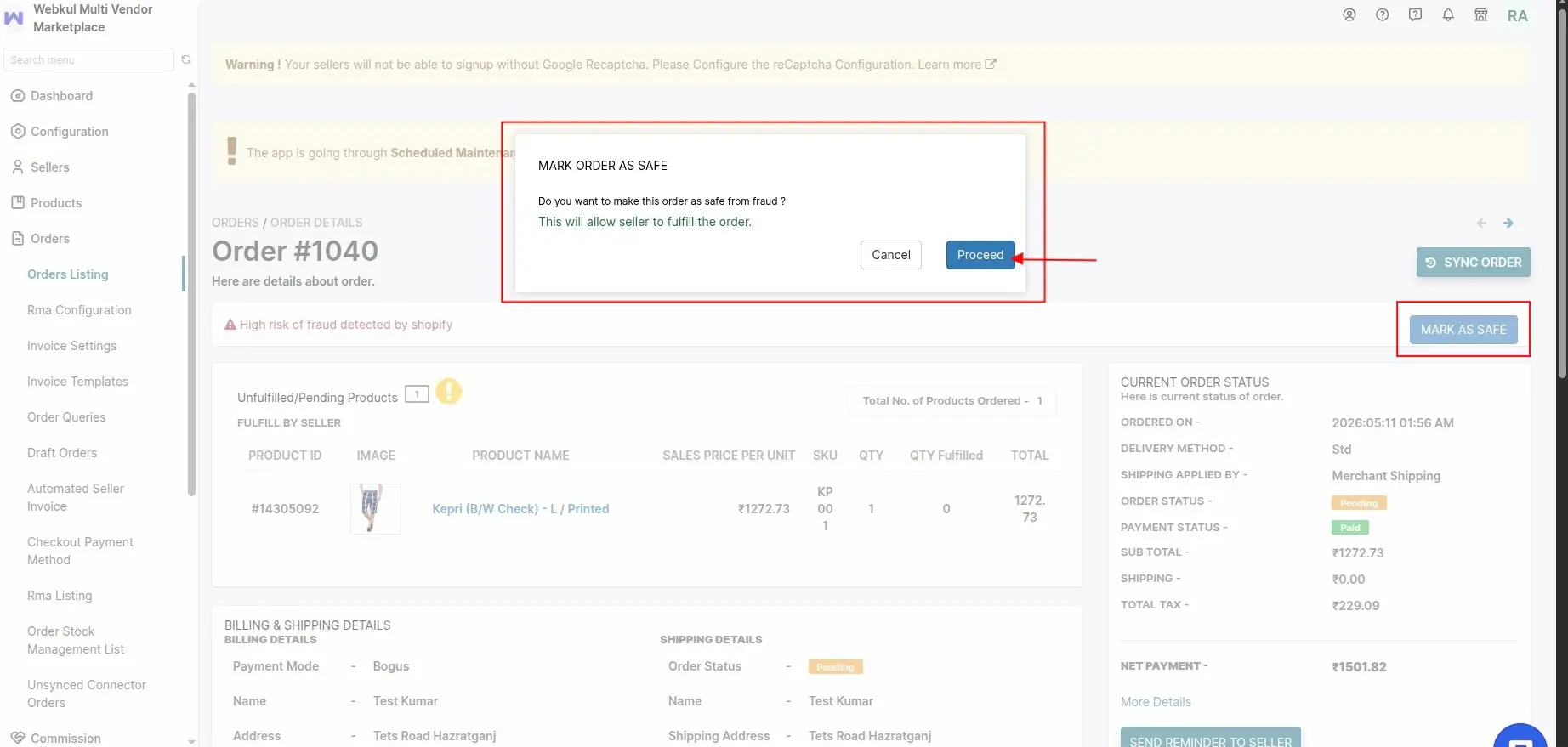1568x747 pixels.
Task: Open the RA profile dropdown
Action: click(1518, 15)
